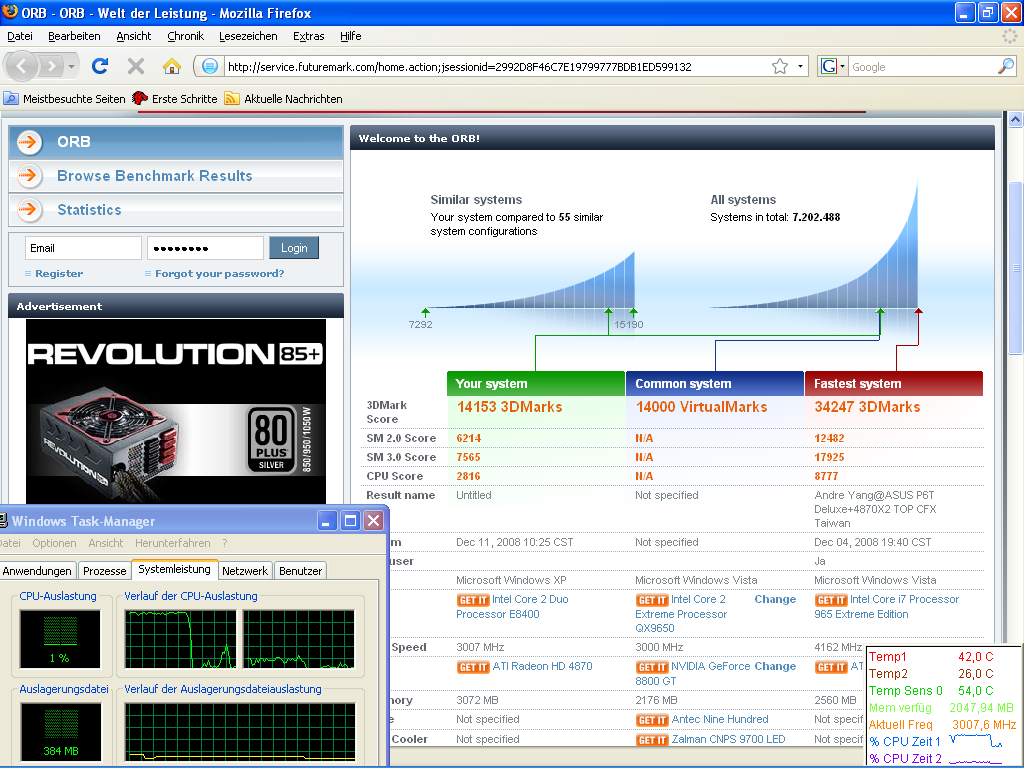Open the URL bar history dropdown arrow
Viewport: 1024px width, 768px height.
pos(800,67)
